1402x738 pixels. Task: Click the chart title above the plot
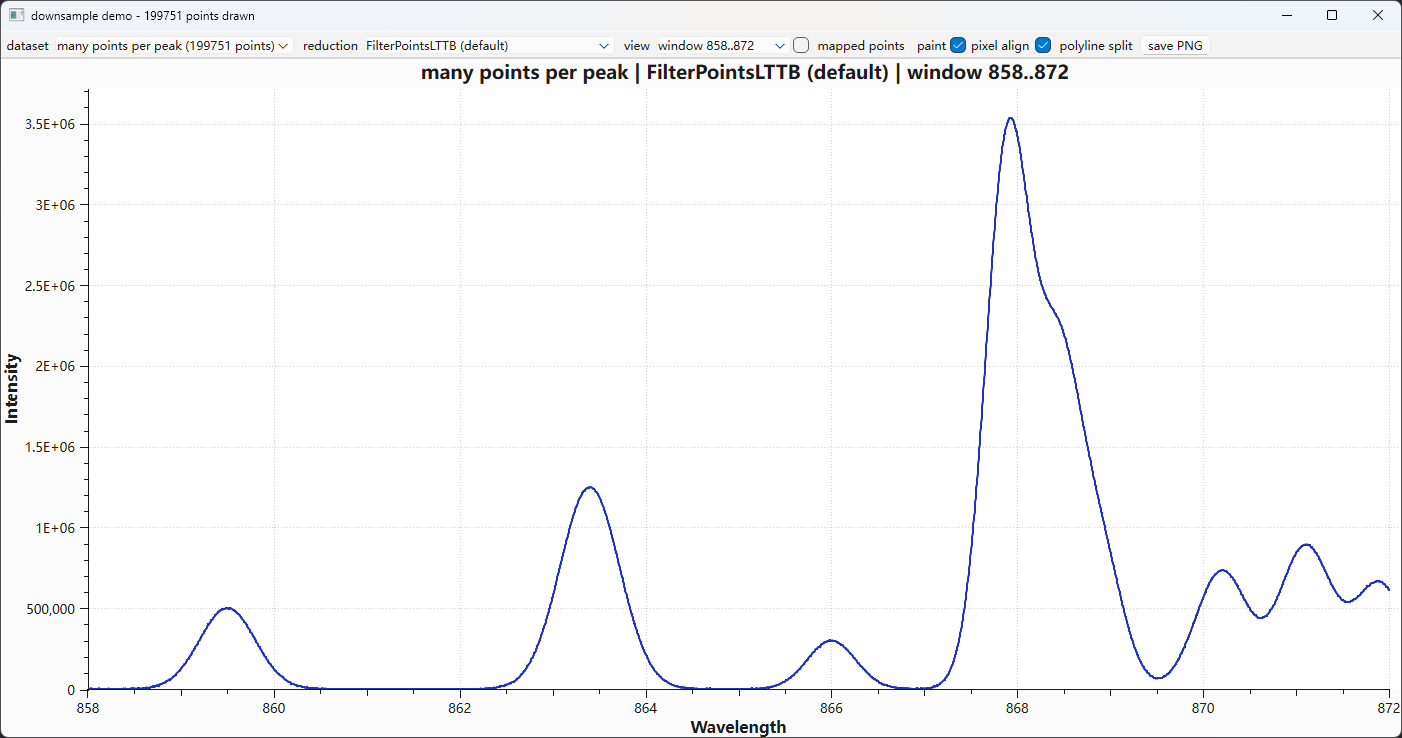coord(745,72)
